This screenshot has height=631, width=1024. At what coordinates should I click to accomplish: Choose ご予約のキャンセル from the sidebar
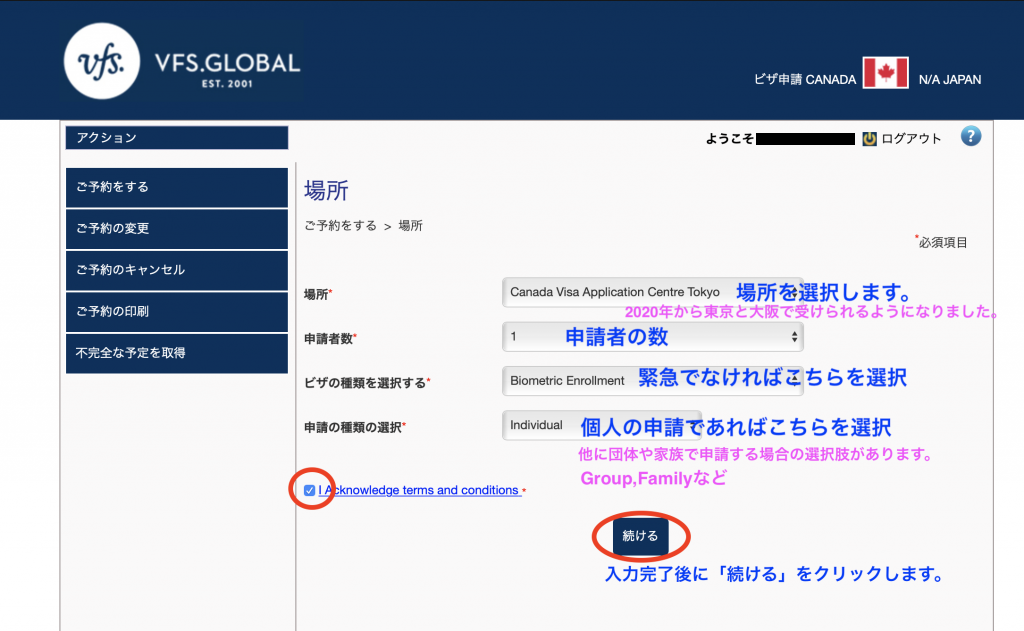click(x=176, y=270)
